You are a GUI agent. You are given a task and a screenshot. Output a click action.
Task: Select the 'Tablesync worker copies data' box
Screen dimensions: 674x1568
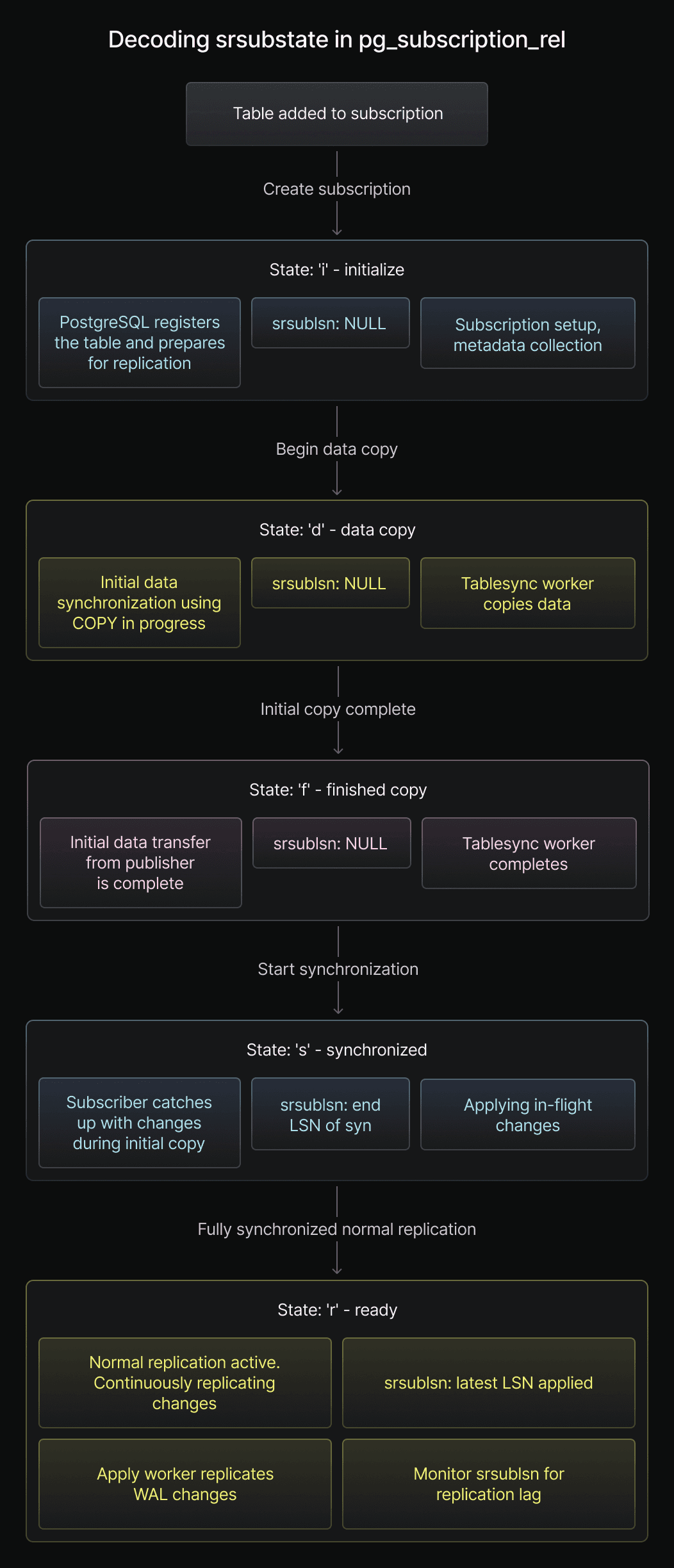[x=527, y=594]
